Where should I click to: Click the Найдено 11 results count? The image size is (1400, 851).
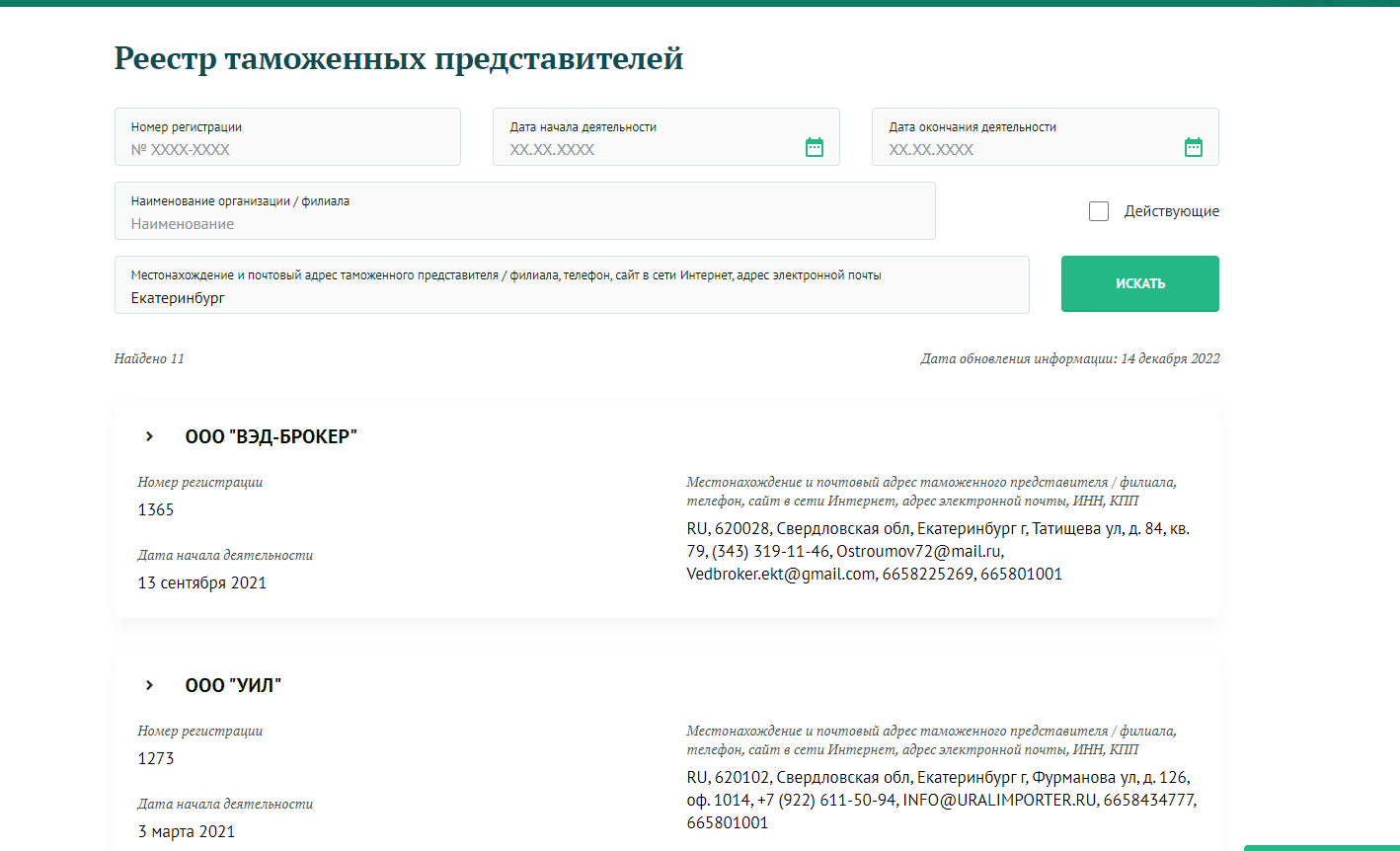[149, 358]
